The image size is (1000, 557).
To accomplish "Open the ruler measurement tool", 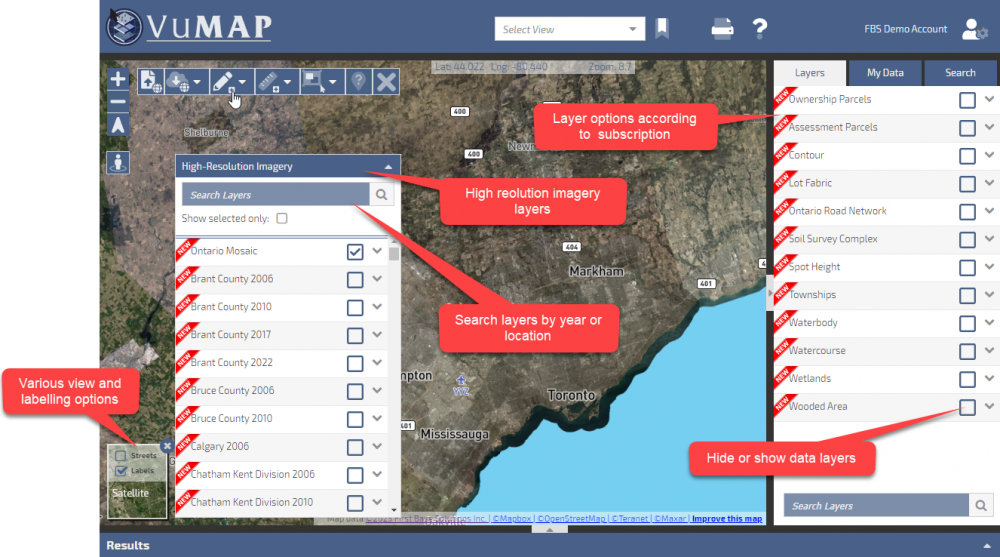I will point(267,82).
